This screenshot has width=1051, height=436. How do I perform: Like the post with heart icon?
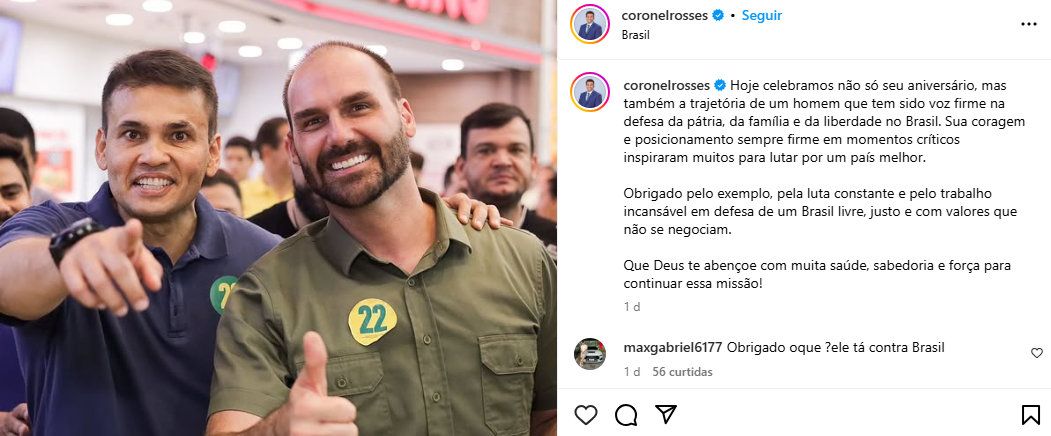pyautogui.click(x=586, y=415)
